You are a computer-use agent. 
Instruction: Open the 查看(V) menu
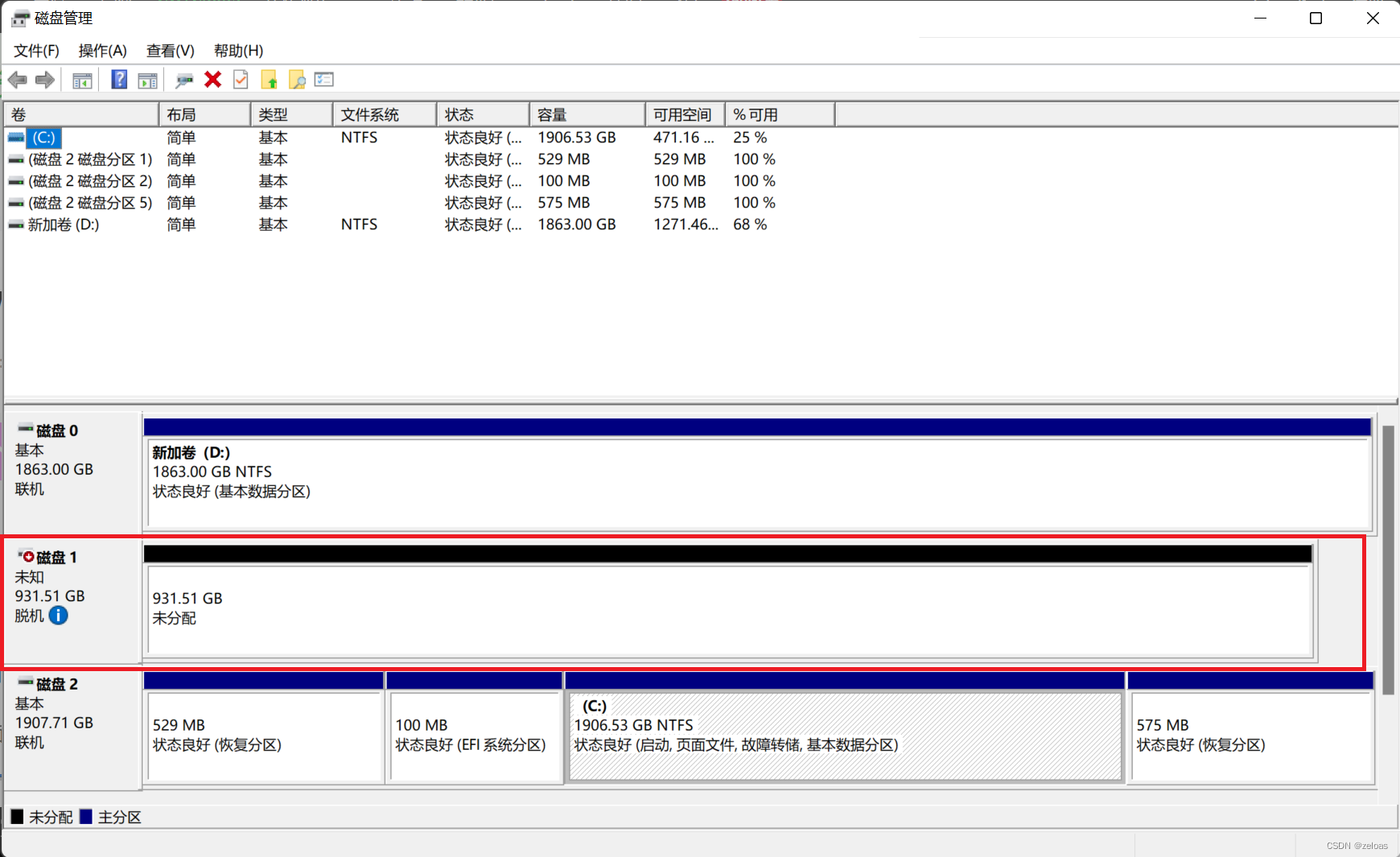[170, 50]
